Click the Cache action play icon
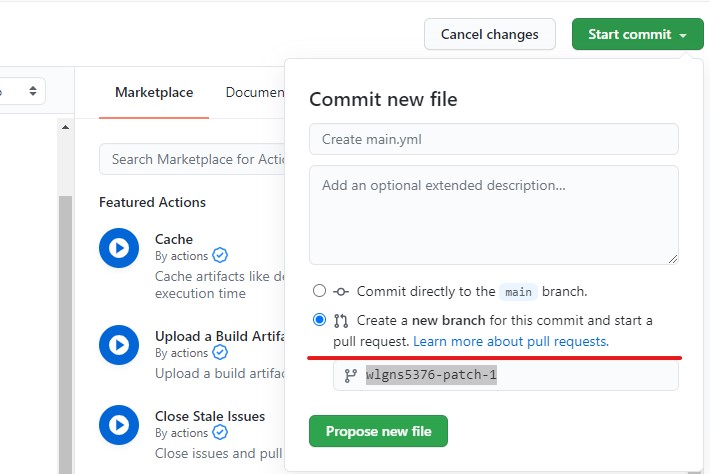 [x=119, y=248]
